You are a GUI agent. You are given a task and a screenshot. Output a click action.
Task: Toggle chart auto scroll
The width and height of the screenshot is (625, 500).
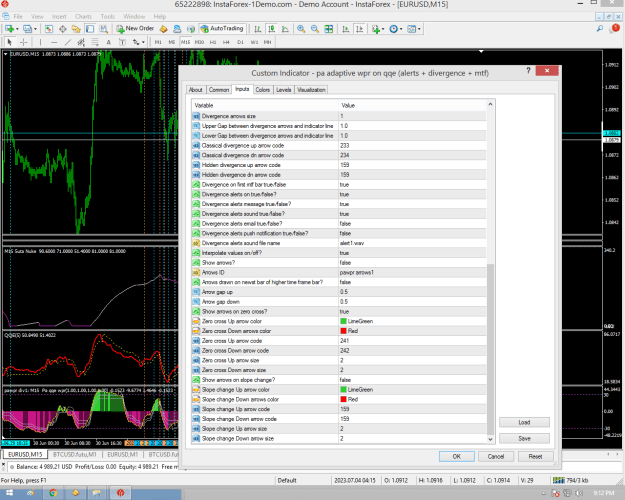(346, 29)
